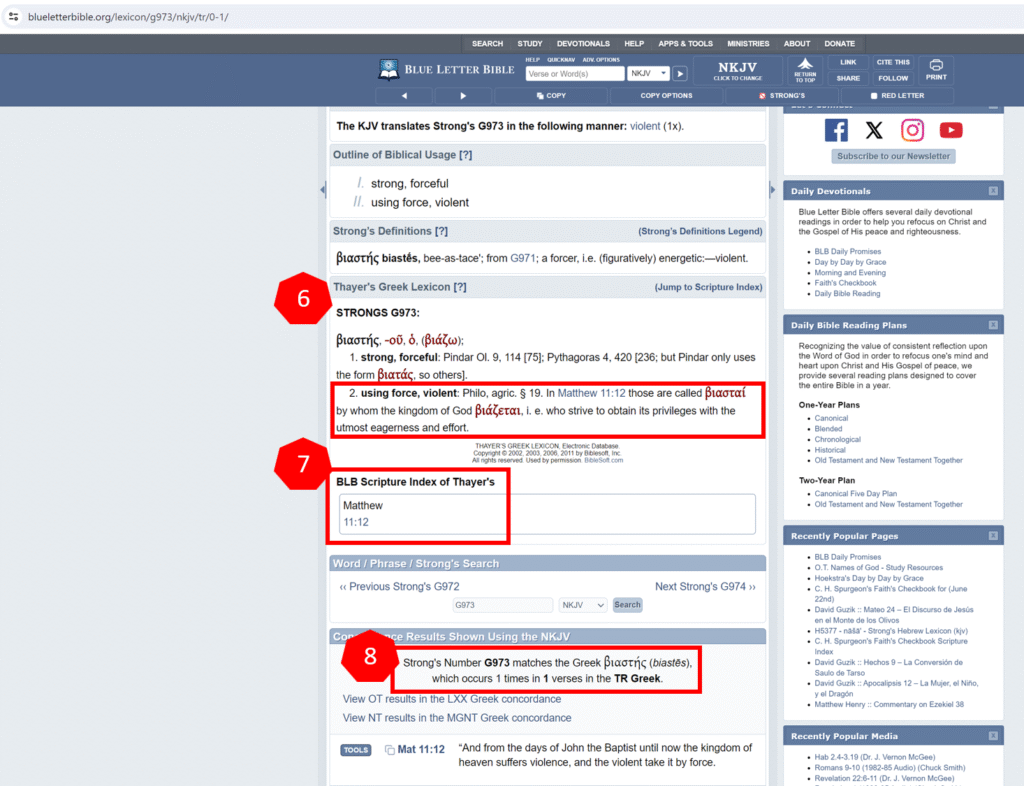Click Subscribe to our Newsletter button

(893, 156)
